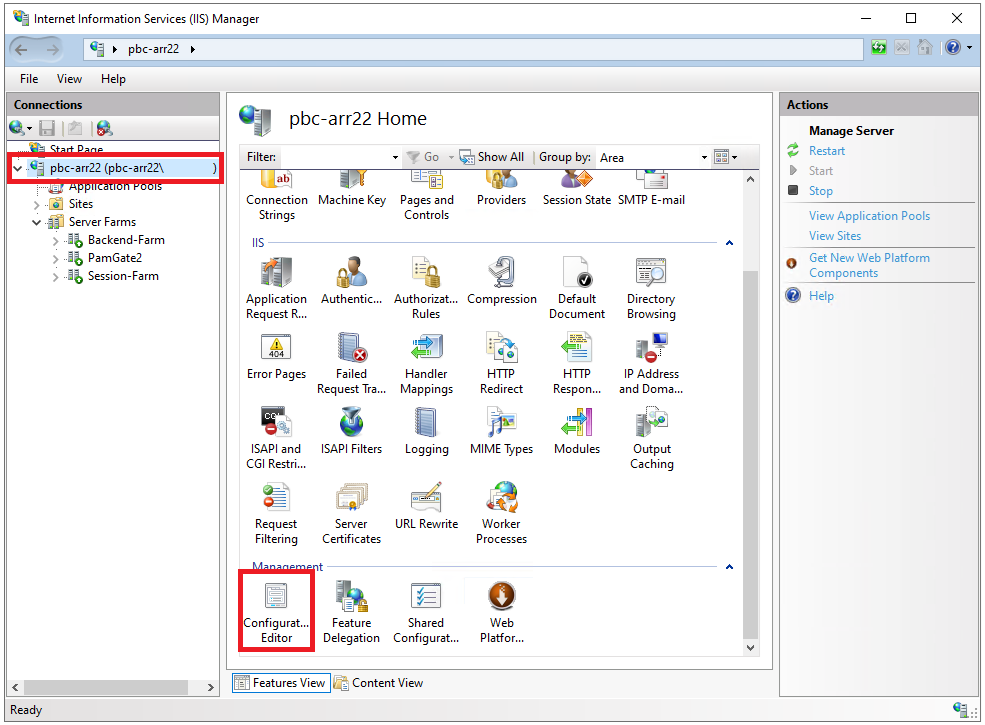Open the File menu
This screenshot has height=725, width=985.
point(29,79)
